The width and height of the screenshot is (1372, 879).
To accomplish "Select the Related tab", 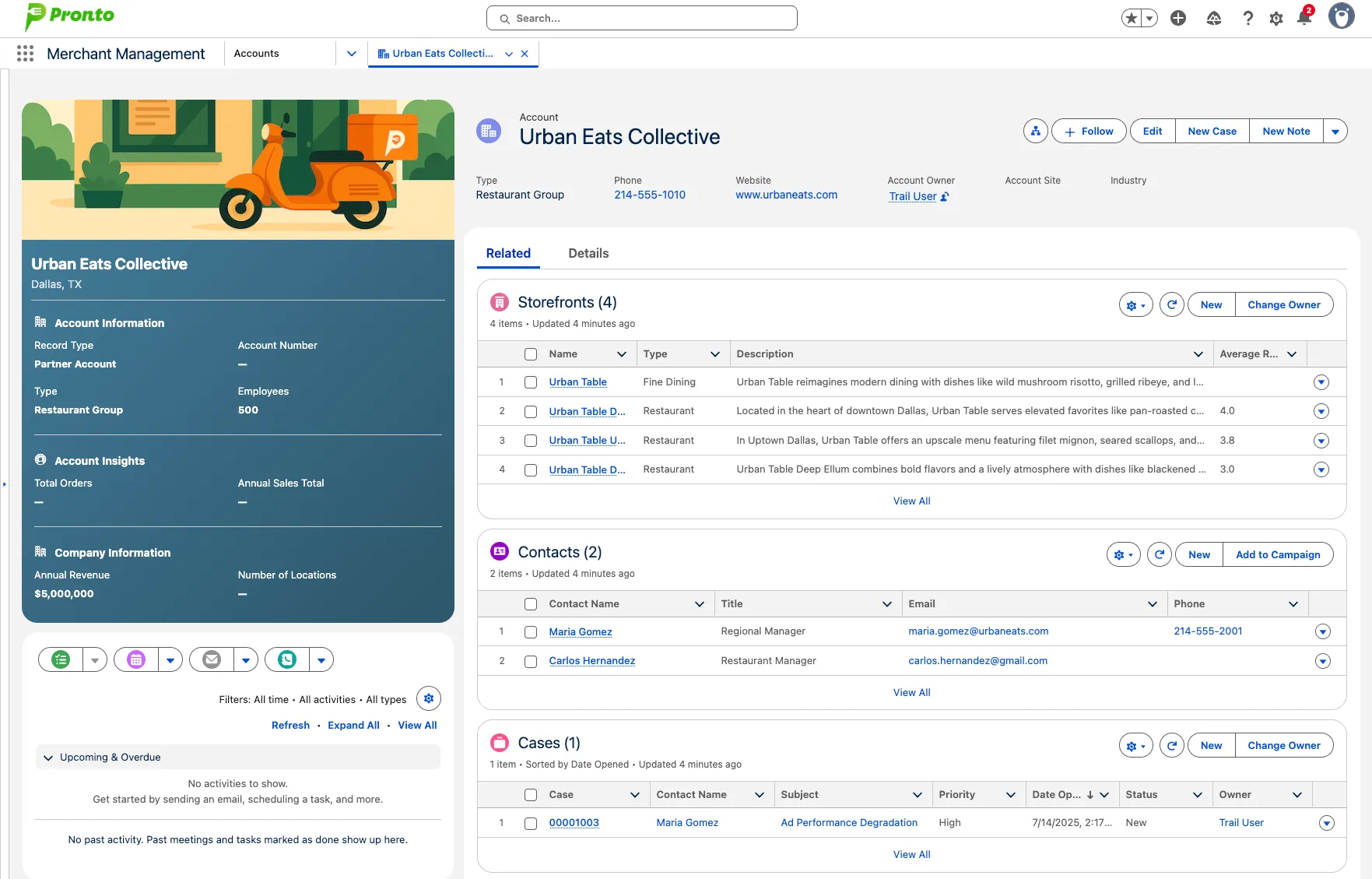I will [x=508, y=254].
